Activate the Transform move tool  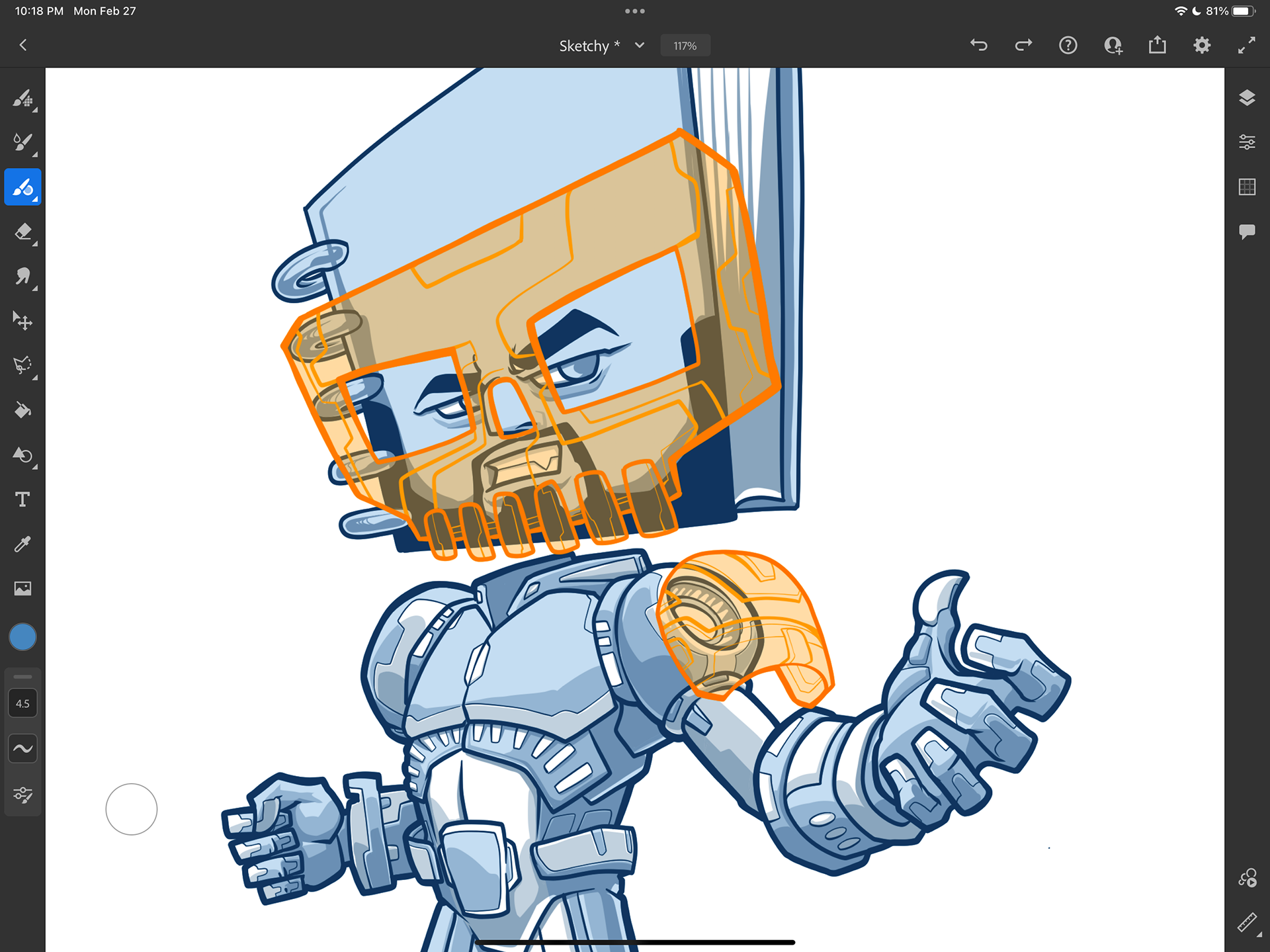(22, 321)
